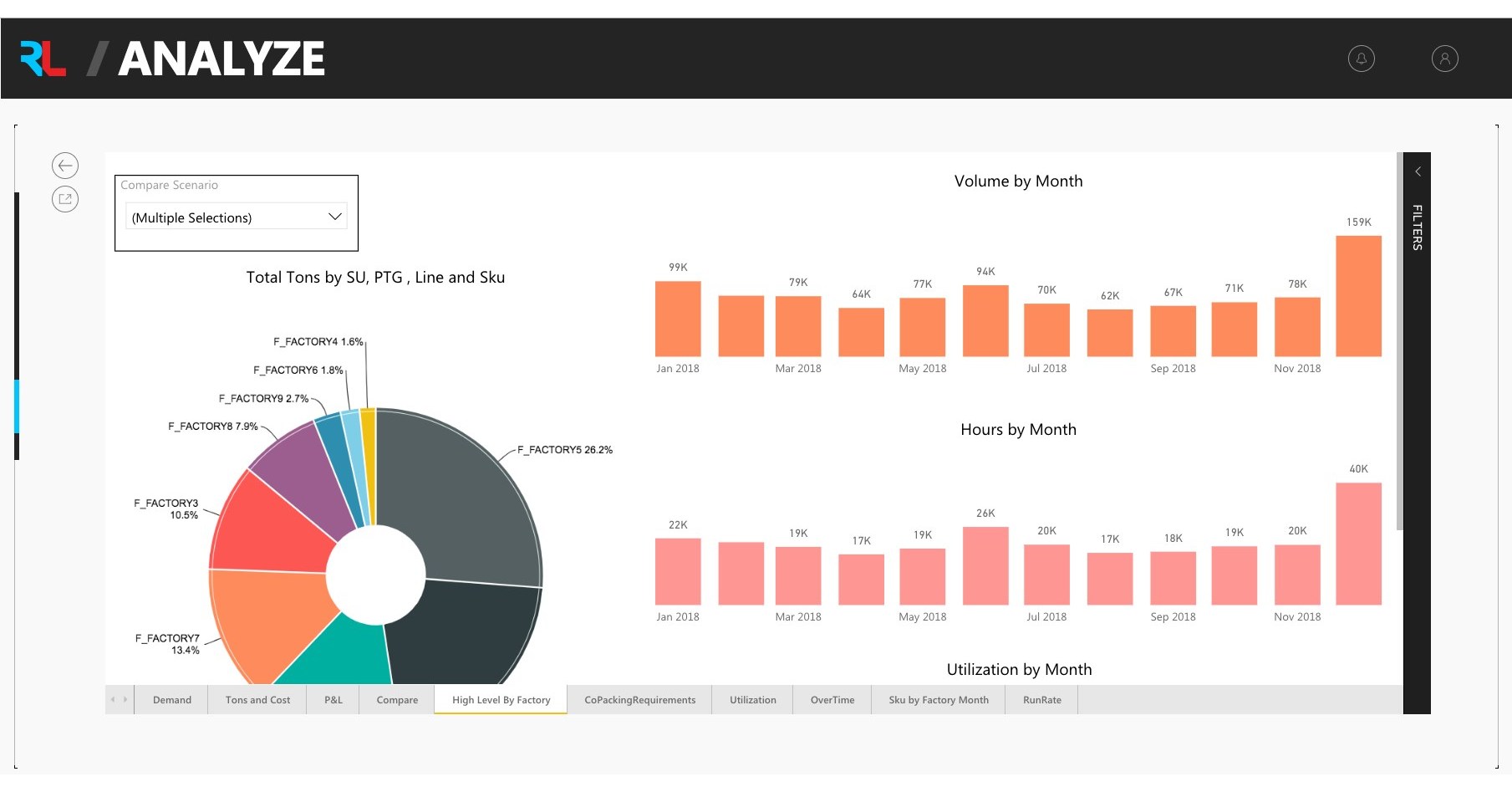This screenshot has height=792, width=1512.
Task: Switch to the Utilization tab
Action: click(x=751, y=699)
